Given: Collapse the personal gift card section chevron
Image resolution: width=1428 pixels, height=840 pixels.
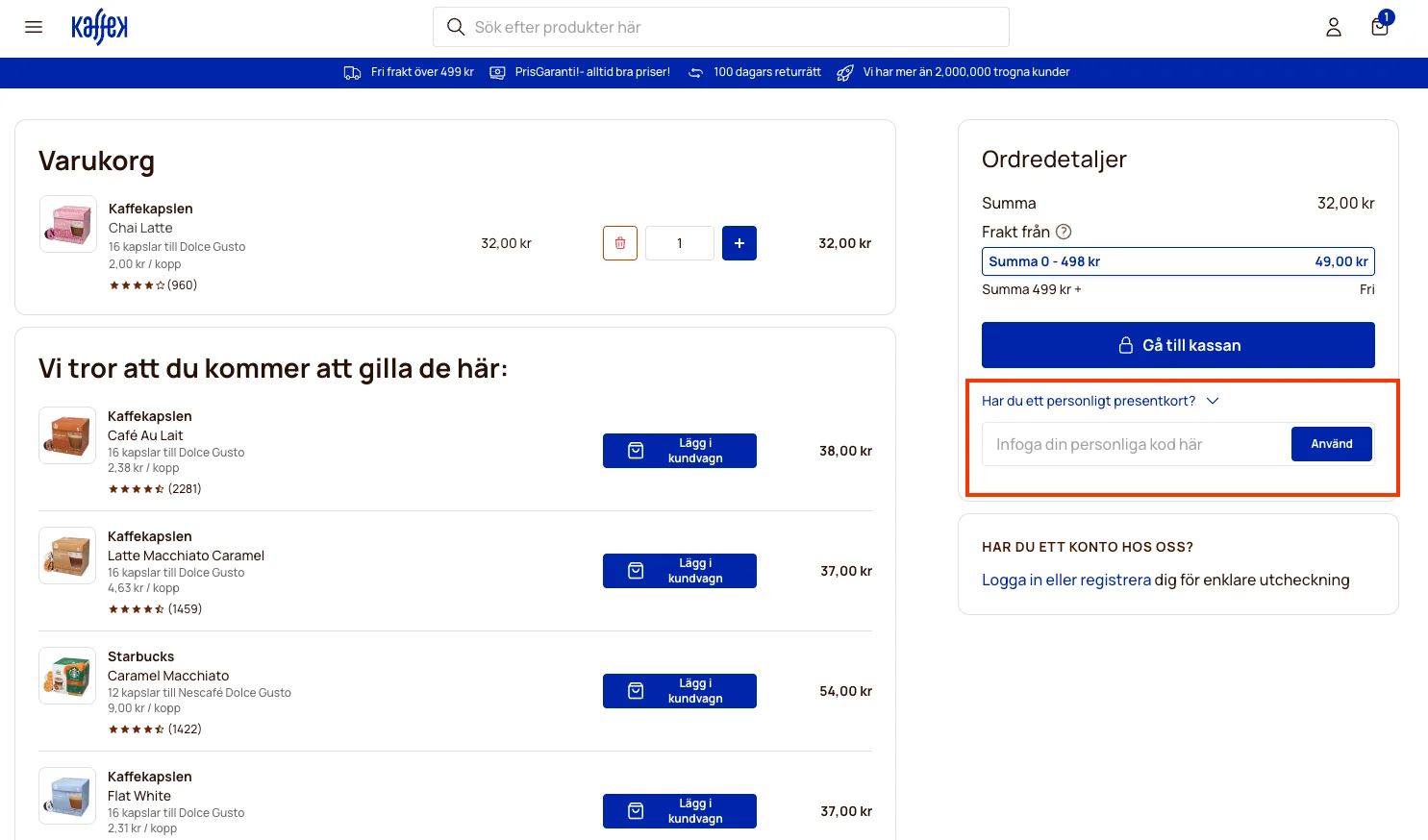Looking at the screenshot, I should pos(1213,401).
